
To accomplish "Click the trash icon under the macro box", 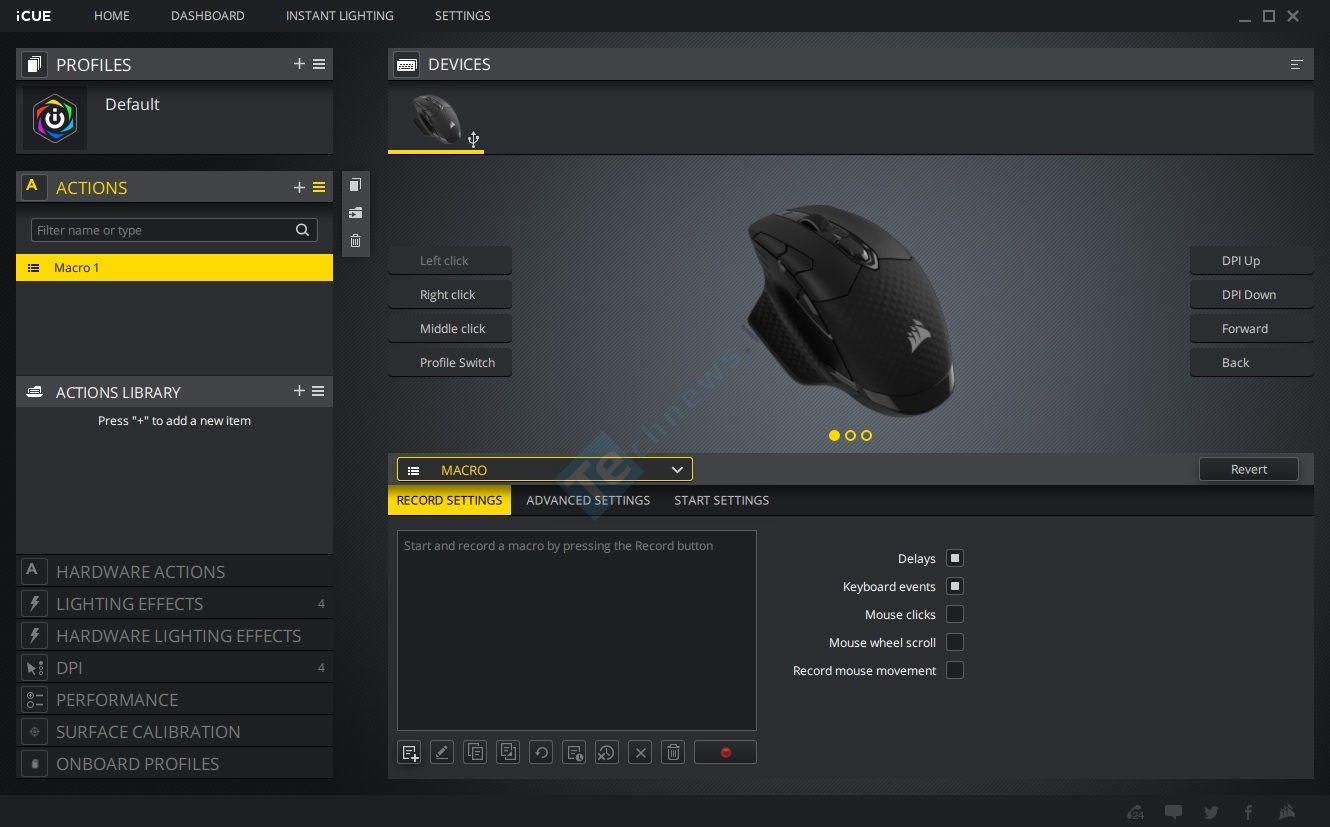I will (674, 753).
